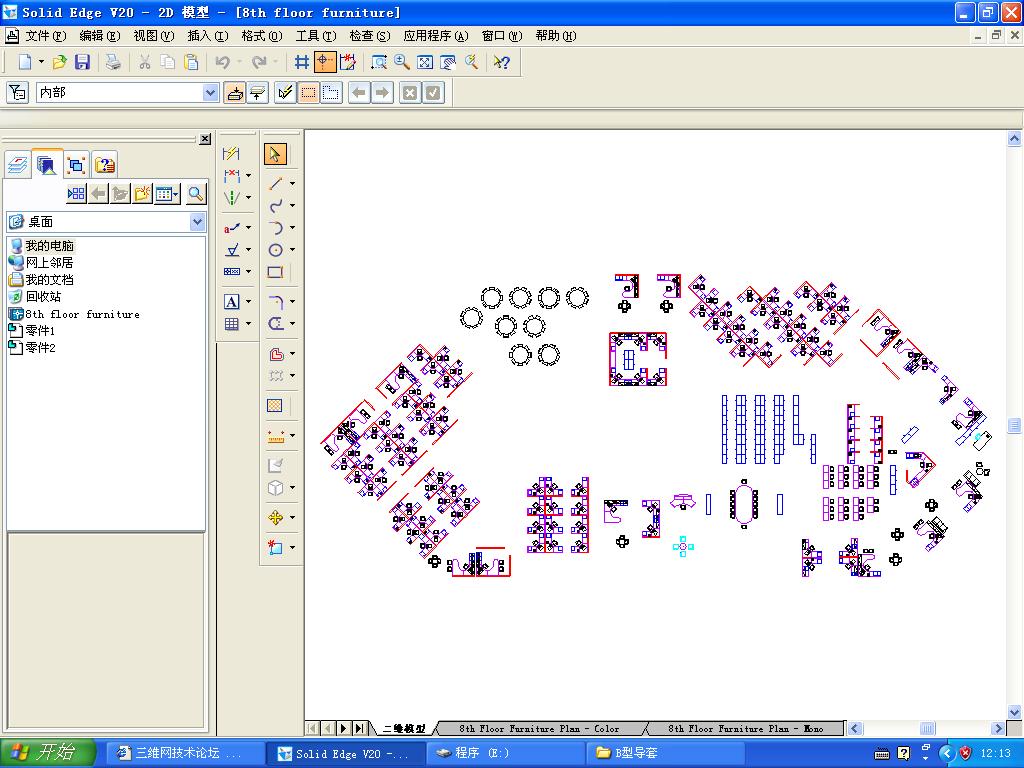This screenshot has width=1024, height=768.
Task: Switch to the 三维网技术论坛 taskbar window
Action: pos(185,754)
